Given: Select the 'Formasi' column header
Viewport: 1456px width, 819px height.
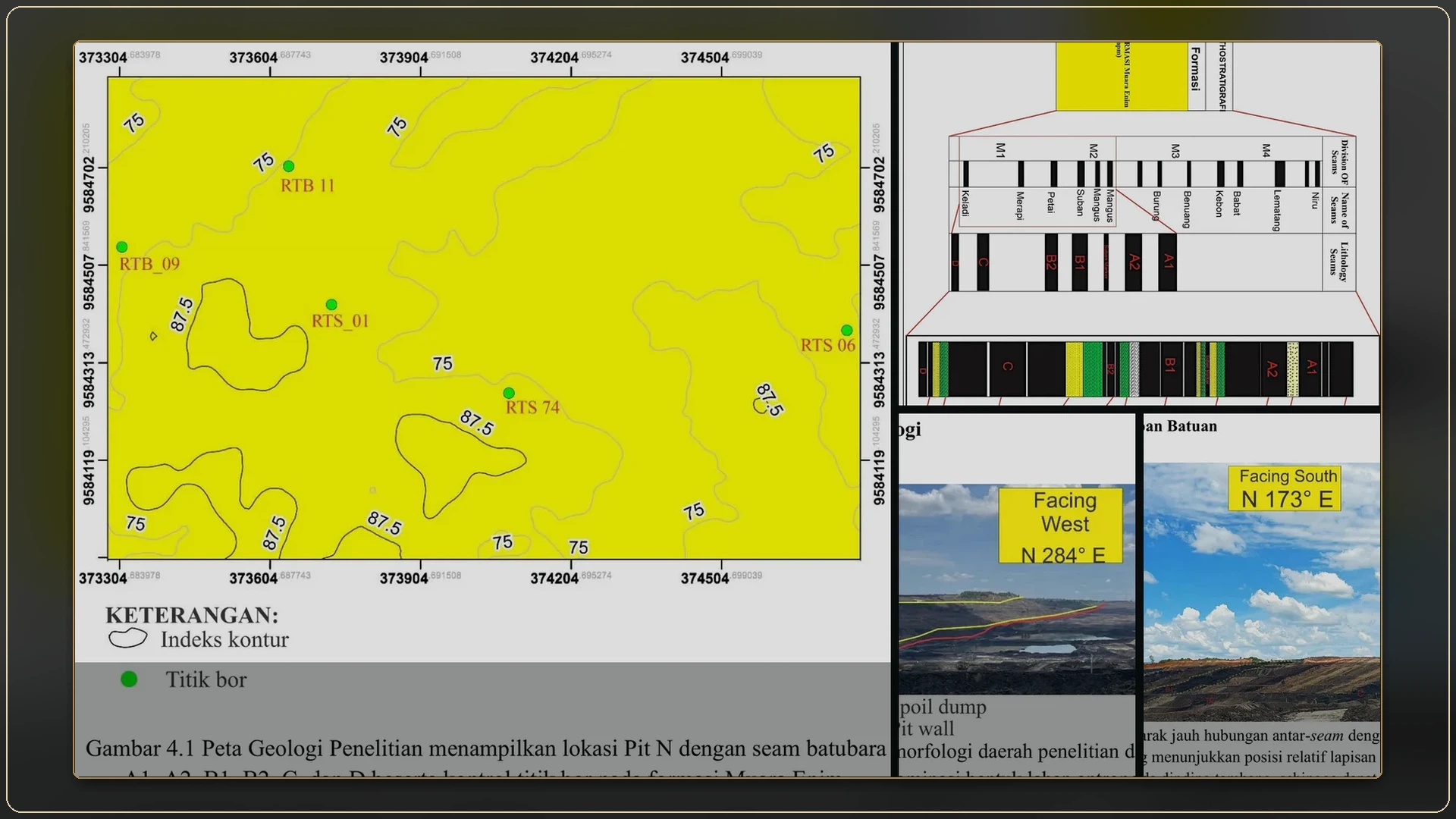Looking at the screenshot, I should (1196, 69).
